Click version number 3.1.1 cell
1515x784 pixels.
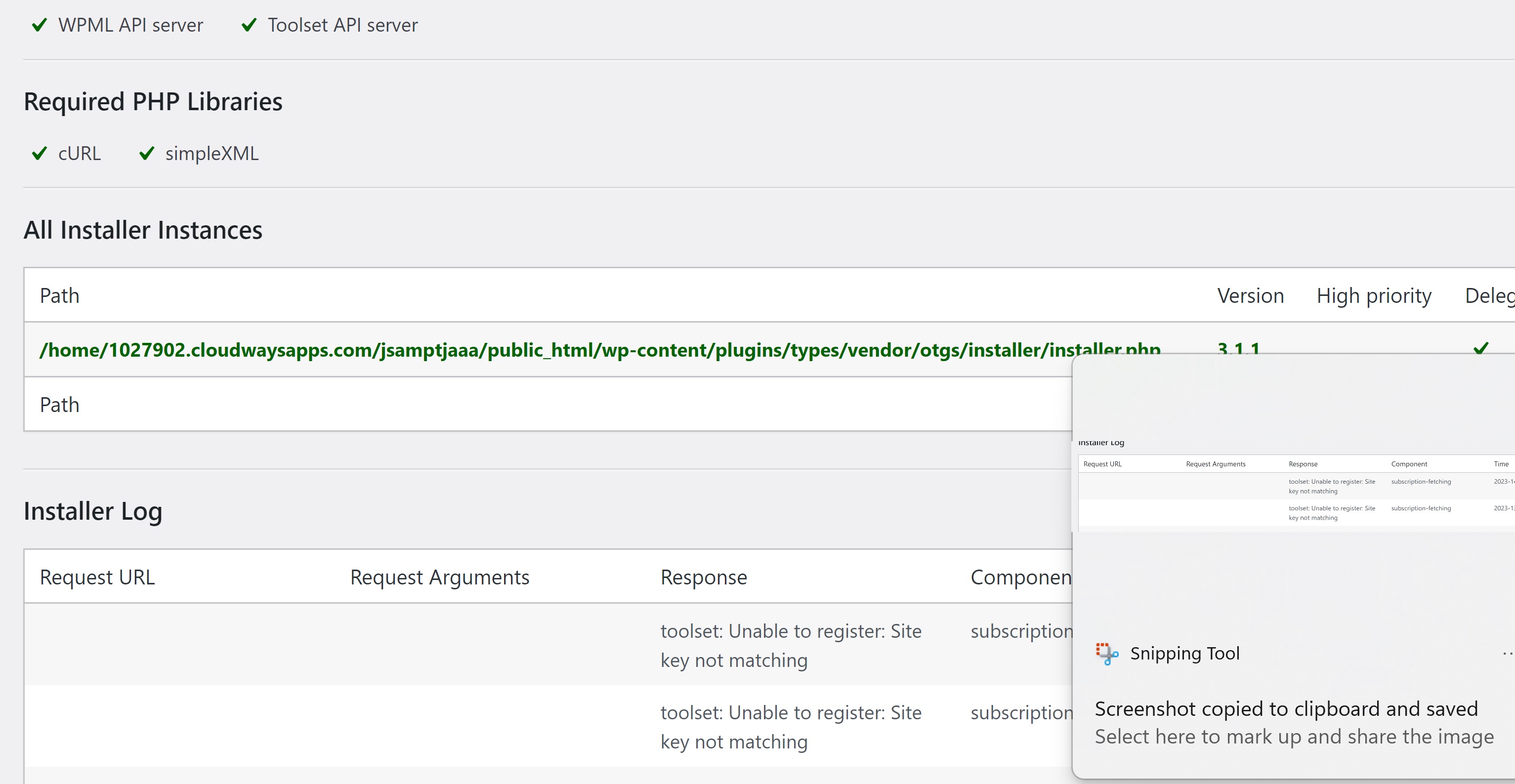(1239, 349)
